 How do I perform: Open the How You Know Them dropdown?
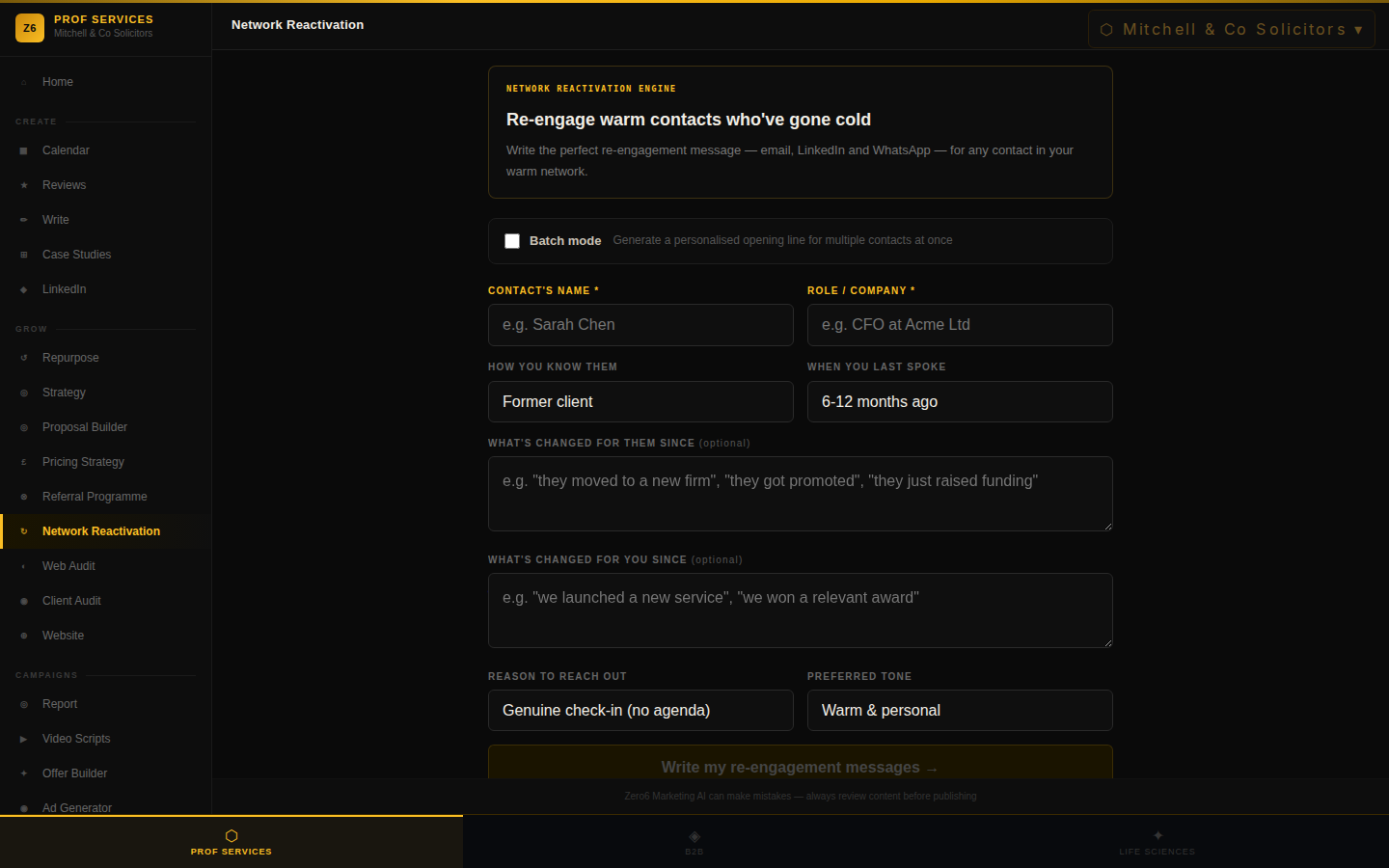pos(640,401)
